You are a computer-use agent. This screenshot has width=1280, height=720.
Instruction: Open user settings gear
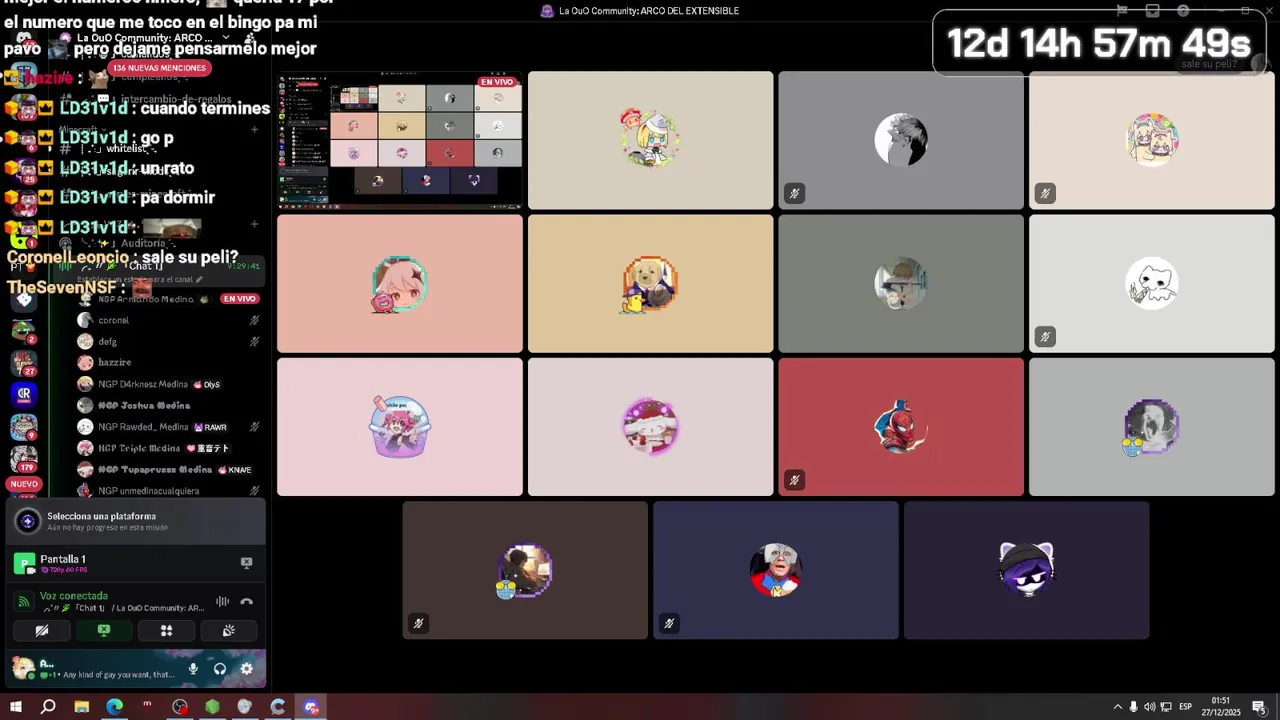[246, 669]
